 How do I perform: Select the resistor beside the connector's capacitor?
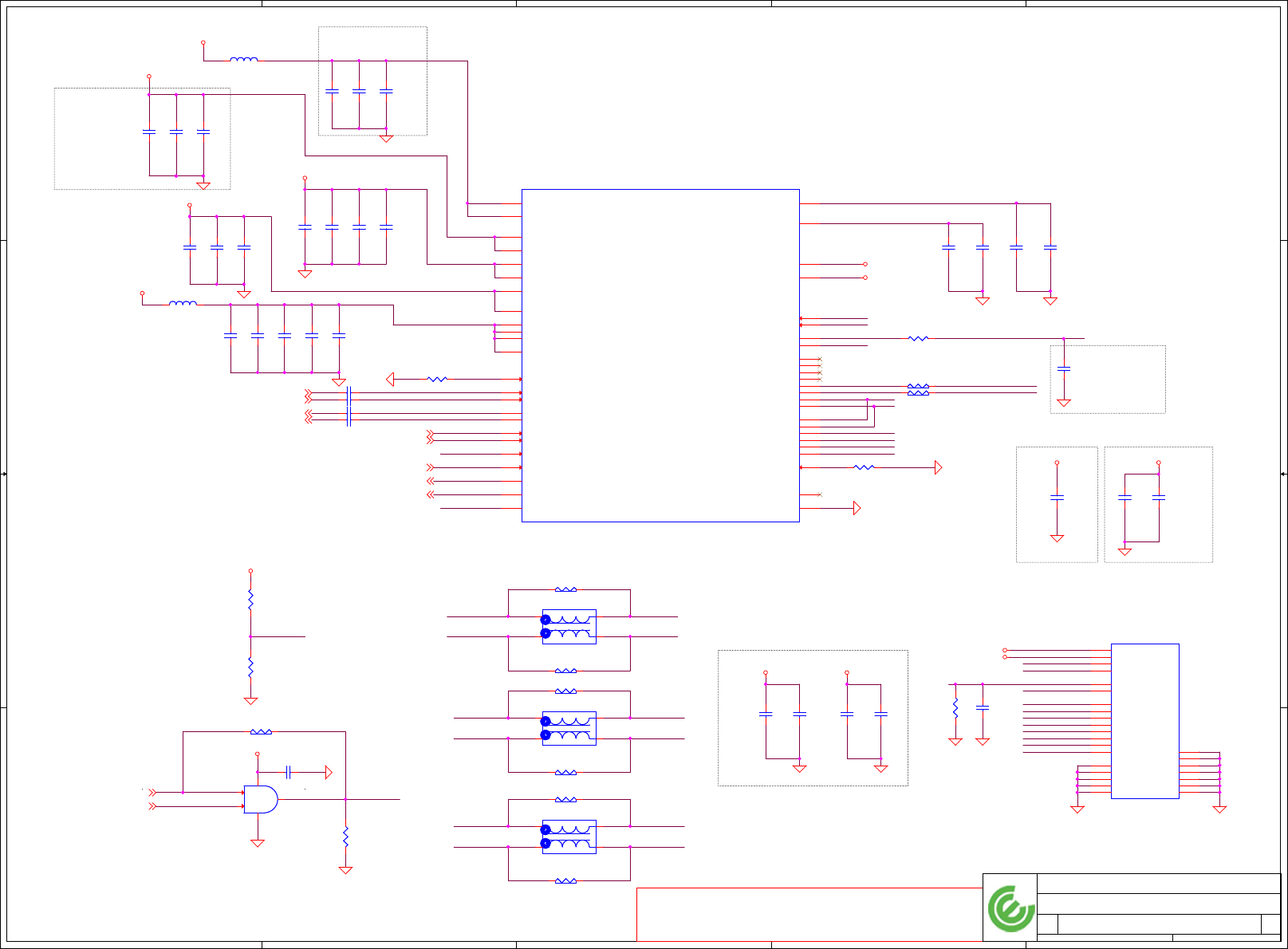pyautogui.click(x=955, y=708)
